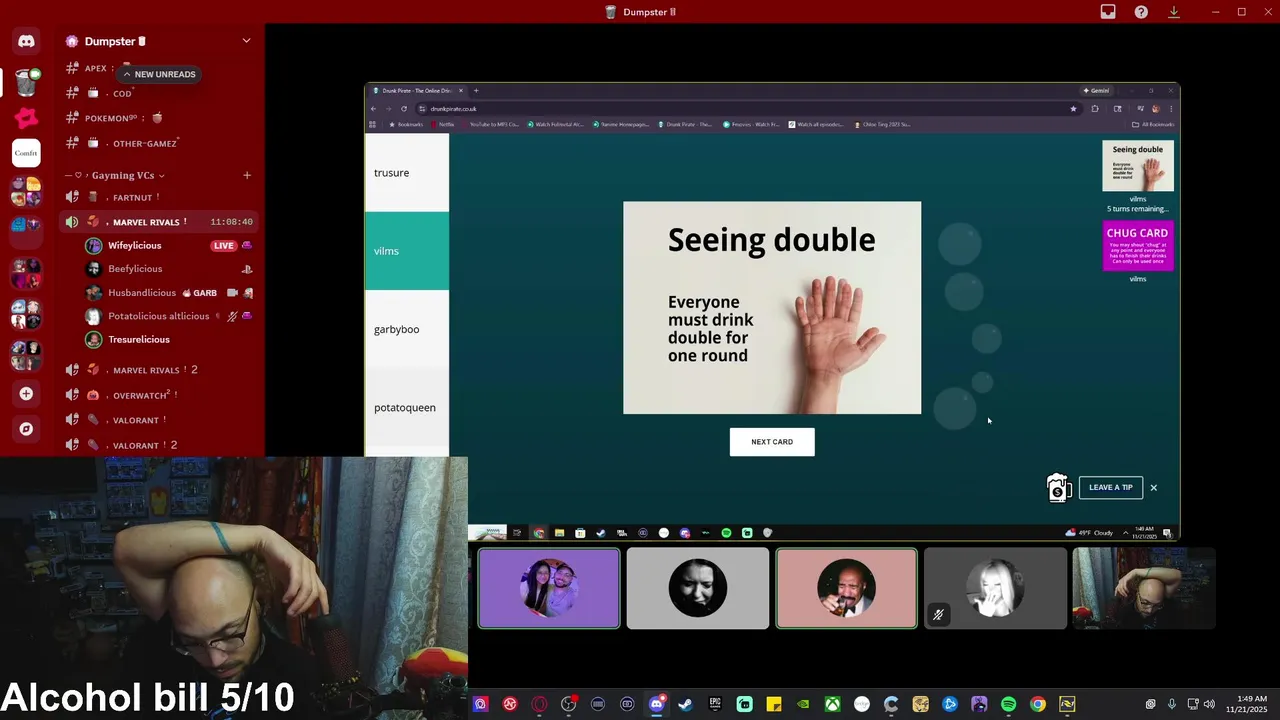The height and width of the screenshot is (720, 1280).
Task: Click LEAVE A TIP button
Action: pos(1110,487)
